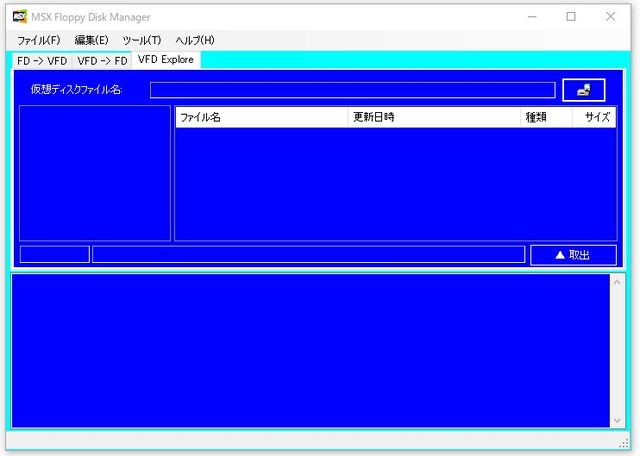Click the MSX app icon in title bar

[20, 16]
